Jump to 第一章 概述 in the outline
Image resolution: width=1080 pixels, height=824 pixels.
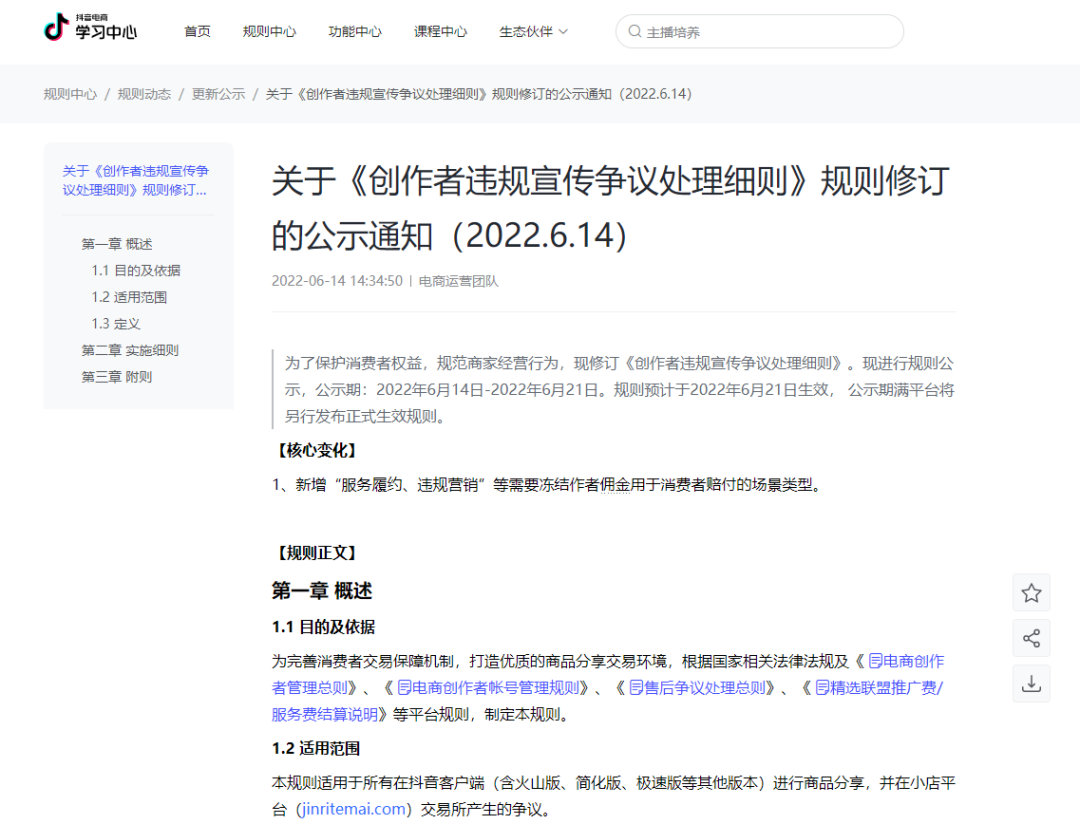pyautogui.click(x=117, y=244)
